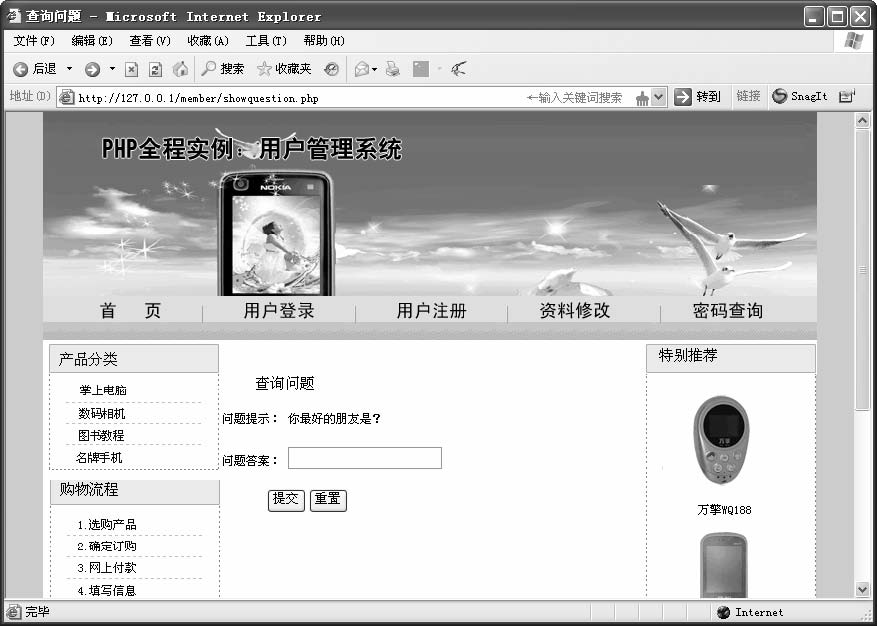Click the media/history round icon
877x626 pixels.
pyautogui.click(x=332, y=69)
